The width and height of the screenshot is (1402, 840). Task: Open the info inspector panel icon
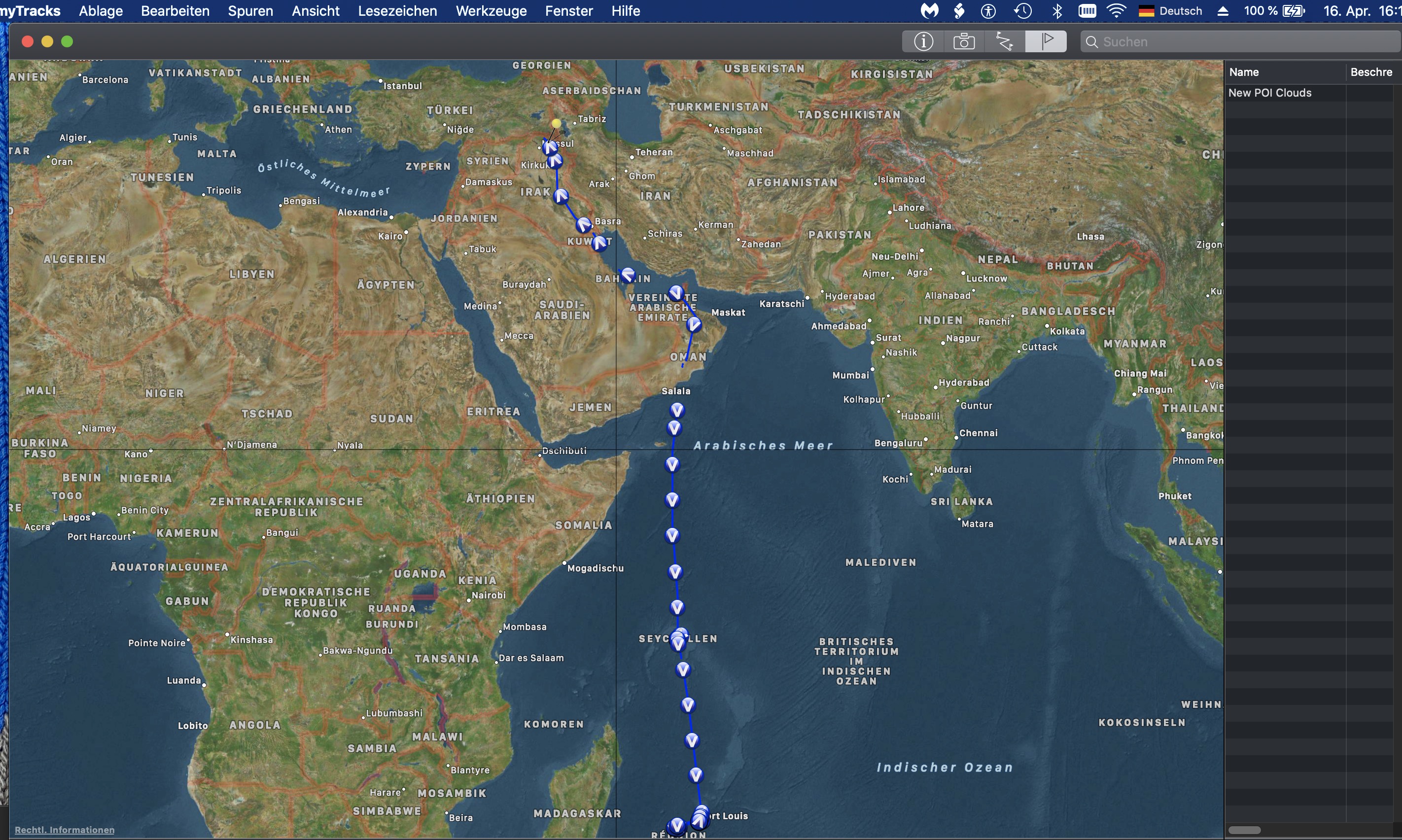[x=923, y=41]
